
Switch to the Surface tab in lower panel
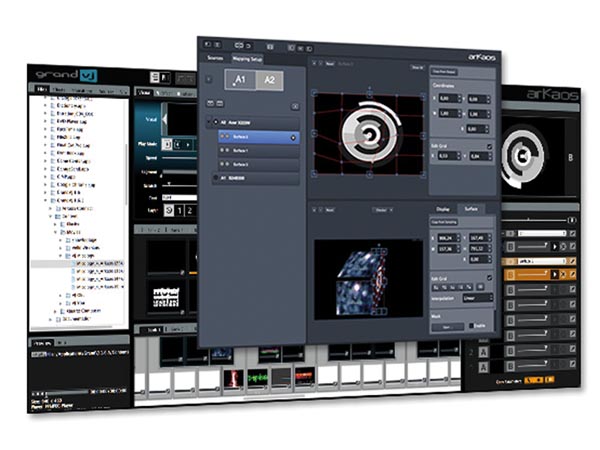pos(471,209)
